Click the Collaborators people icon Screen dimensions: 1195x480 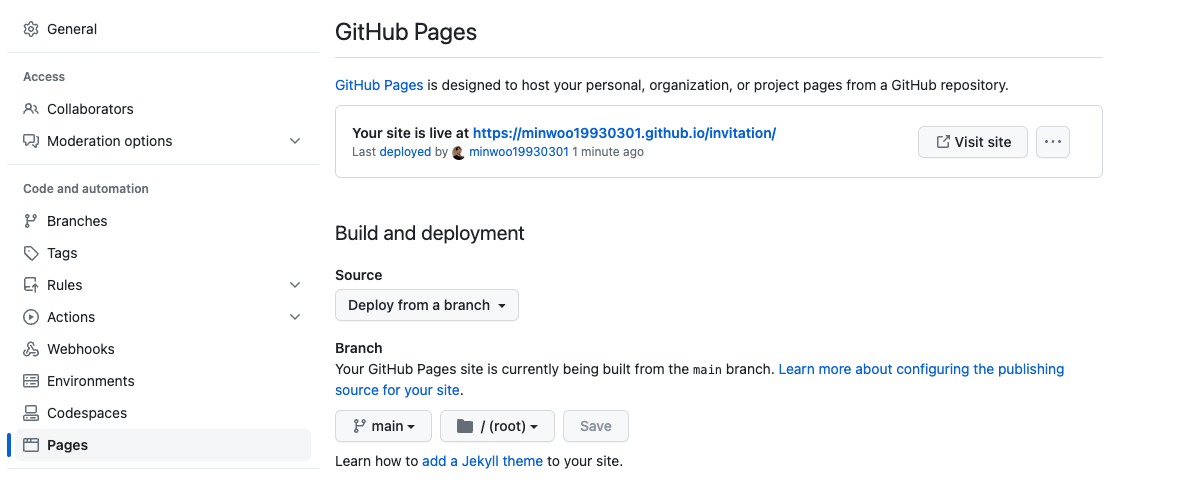tap(30, 109)
